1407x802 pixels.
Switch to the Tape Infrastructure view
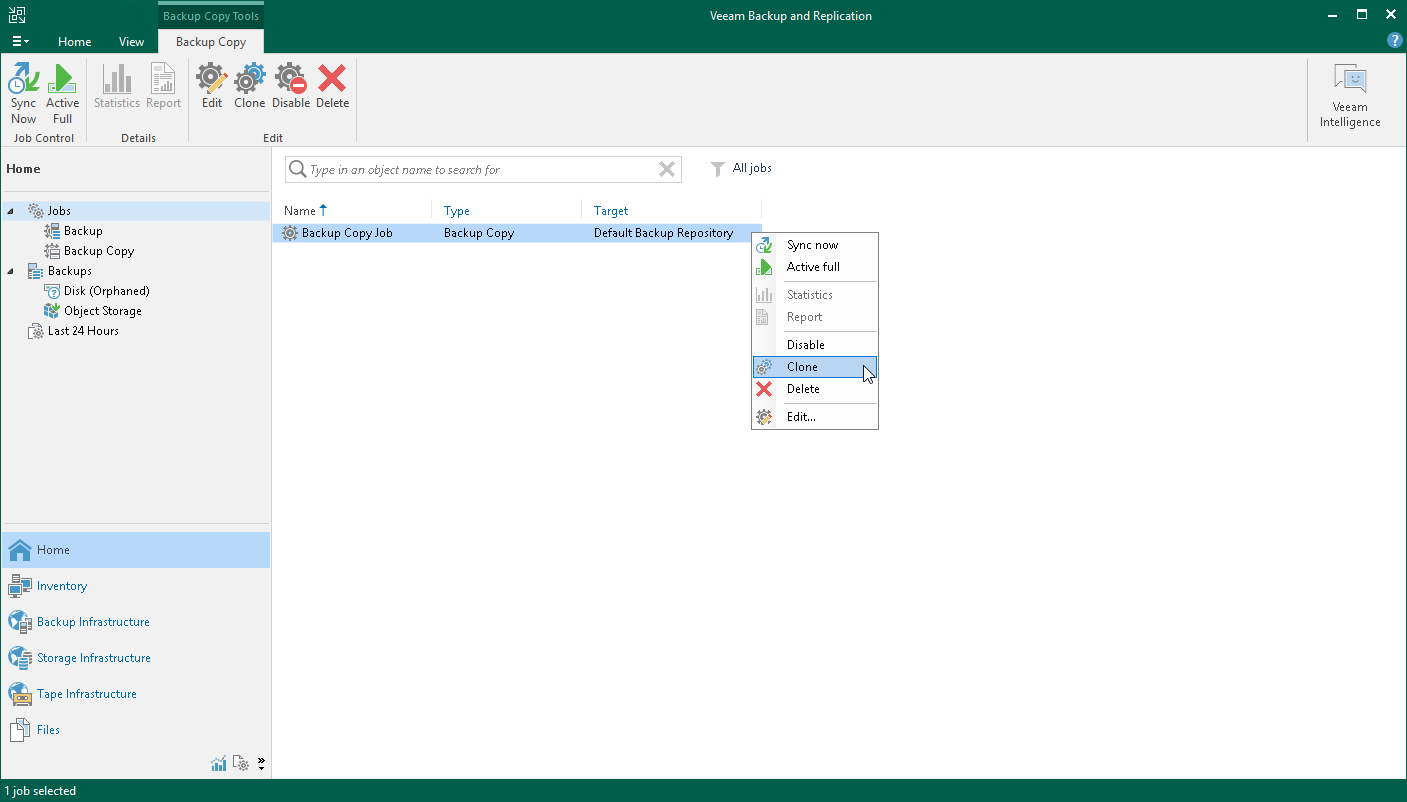87,693
